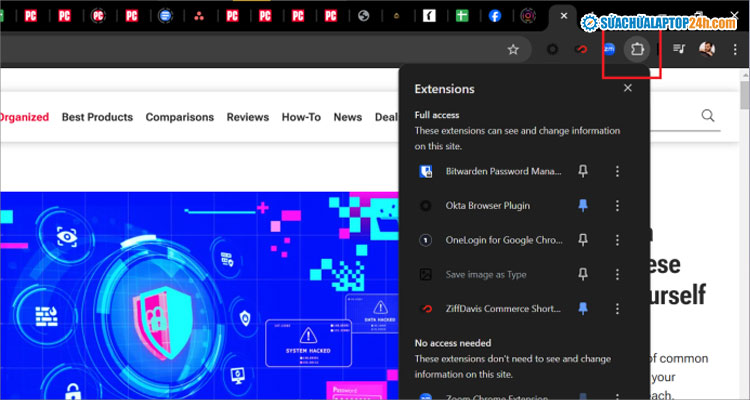This screenshot has height=400, width=750.
Task: Open the media controls toolbar icon
Action: (x=679, y=49)
